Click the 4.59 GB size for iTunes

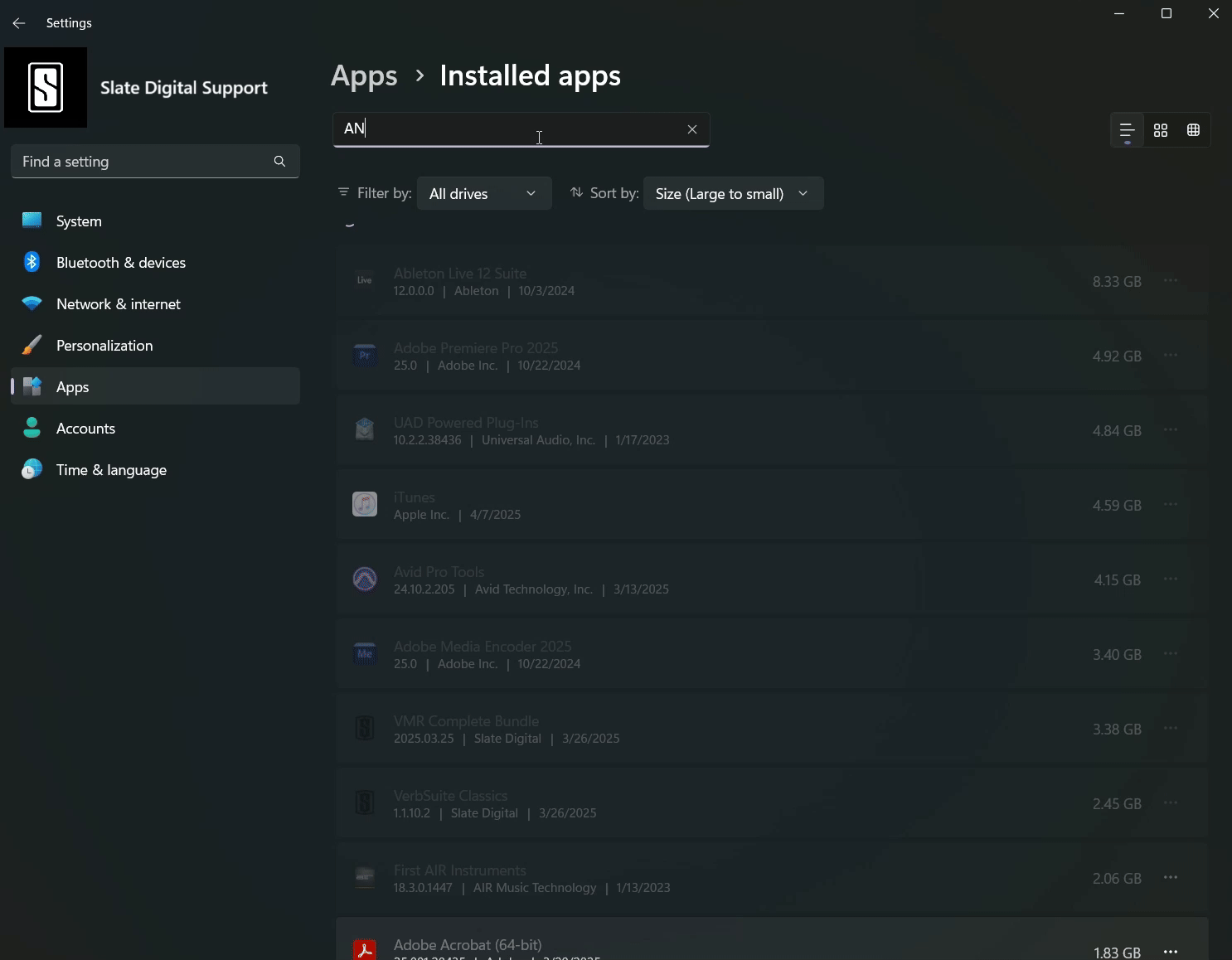point(1117,506)
